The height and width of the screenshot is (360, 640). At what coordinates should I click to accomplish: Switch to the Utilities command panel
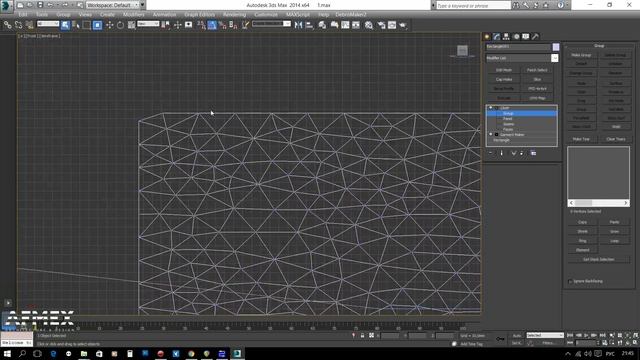[535, 37]
